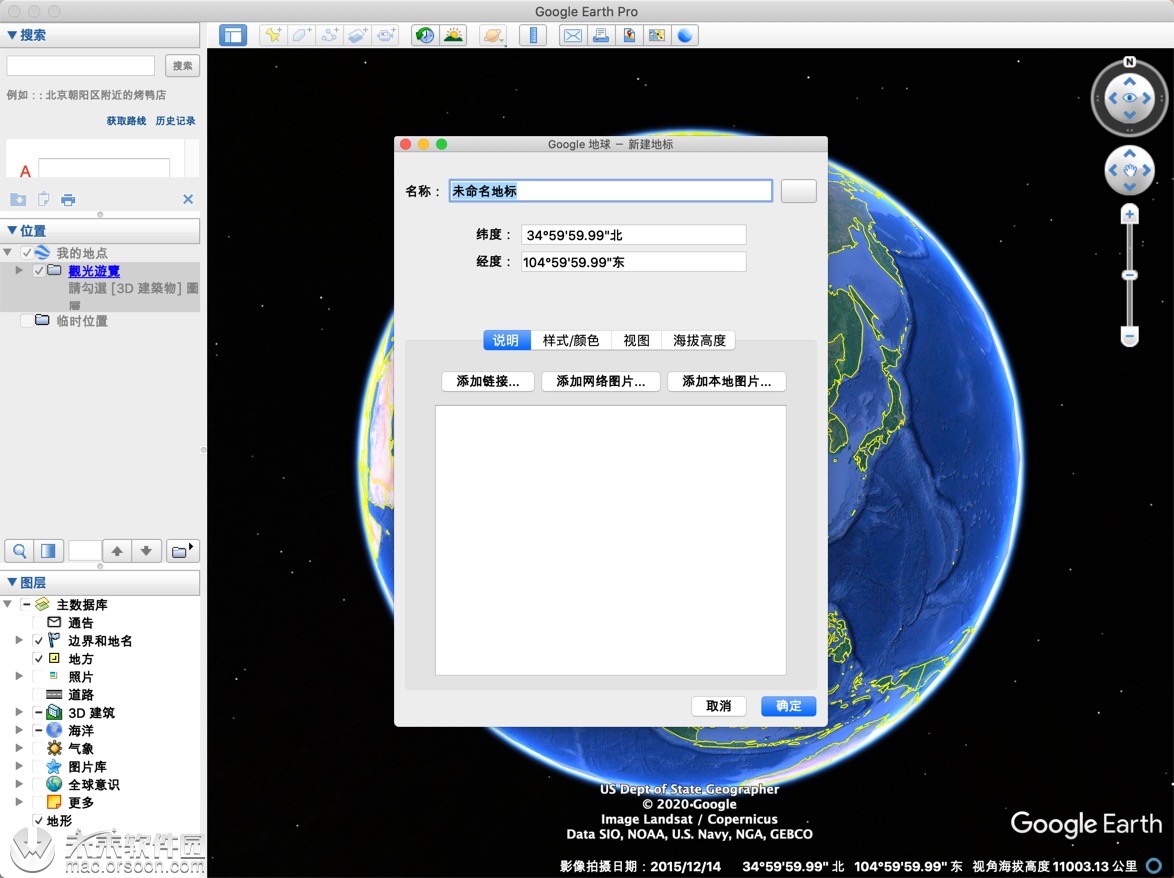This screenshot has width=1174, height=878.
Task: Copy search results clipboard icon
Action: click(43, 199)
